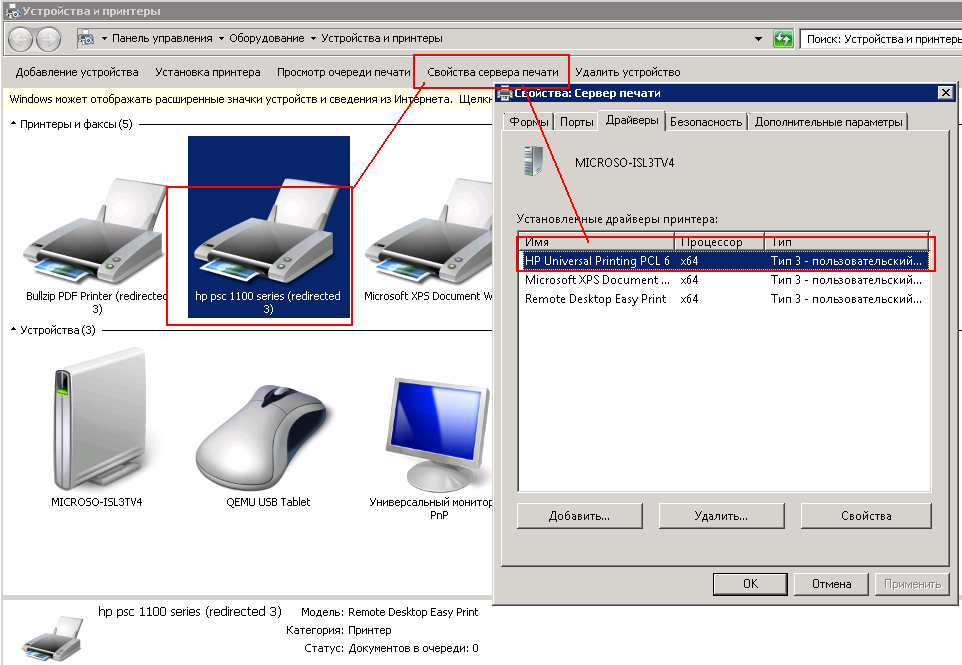Open the address bar history dropdown
962x665 pixels.
pyautogui.click(x=758, y=39)
